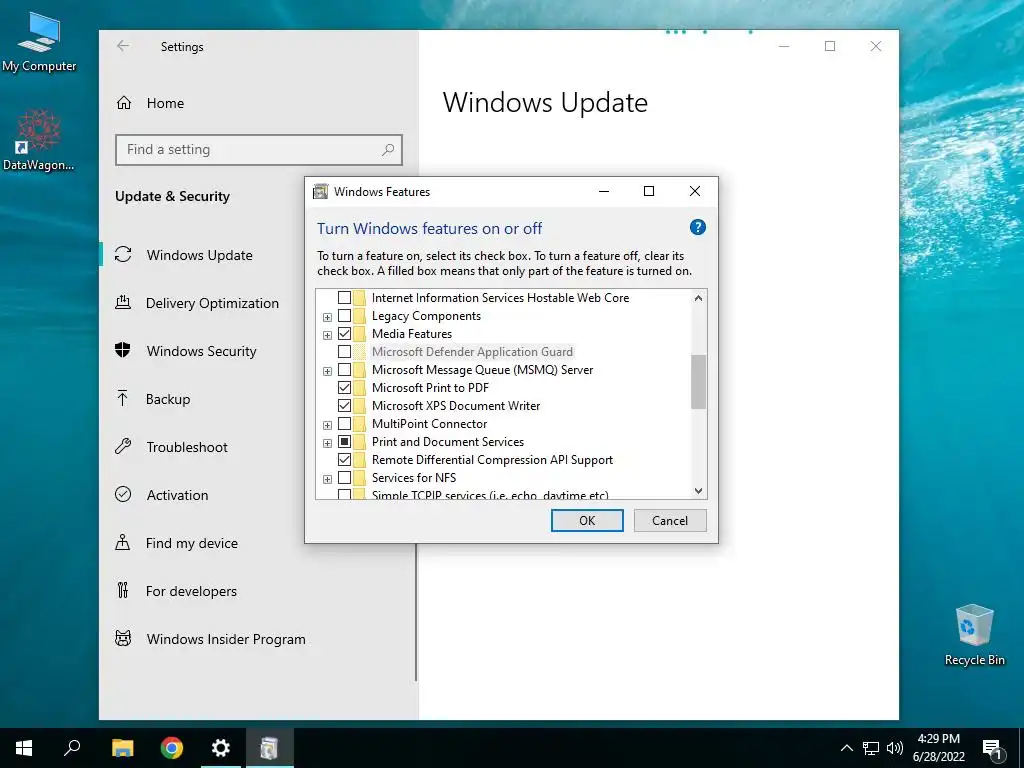Expand the Services for NFS node
Viewport: 1024px width, 768px height.
[x=327, y=479]
